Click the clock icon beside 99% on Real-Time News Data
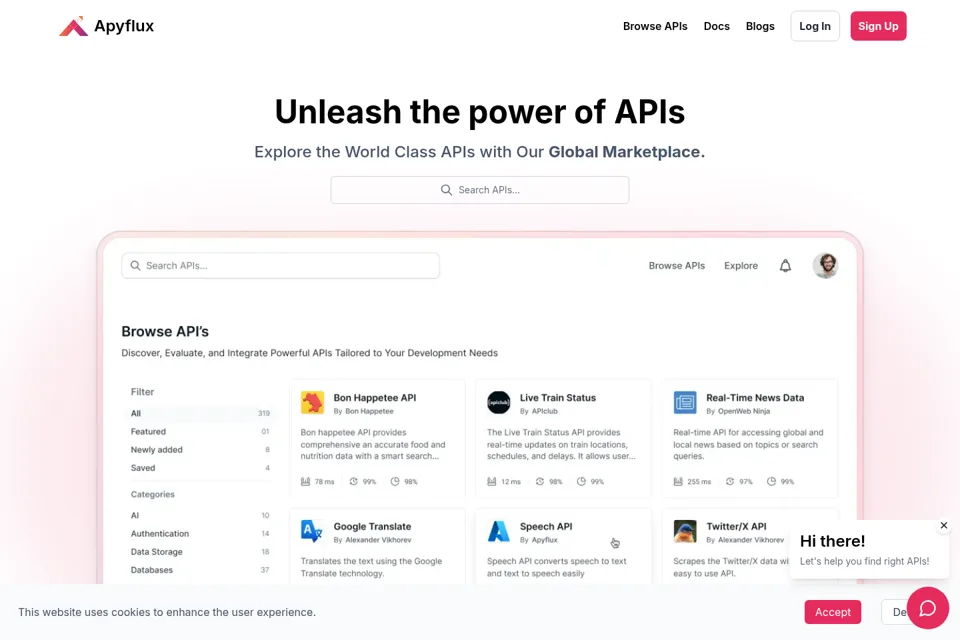 coord(771,481)
